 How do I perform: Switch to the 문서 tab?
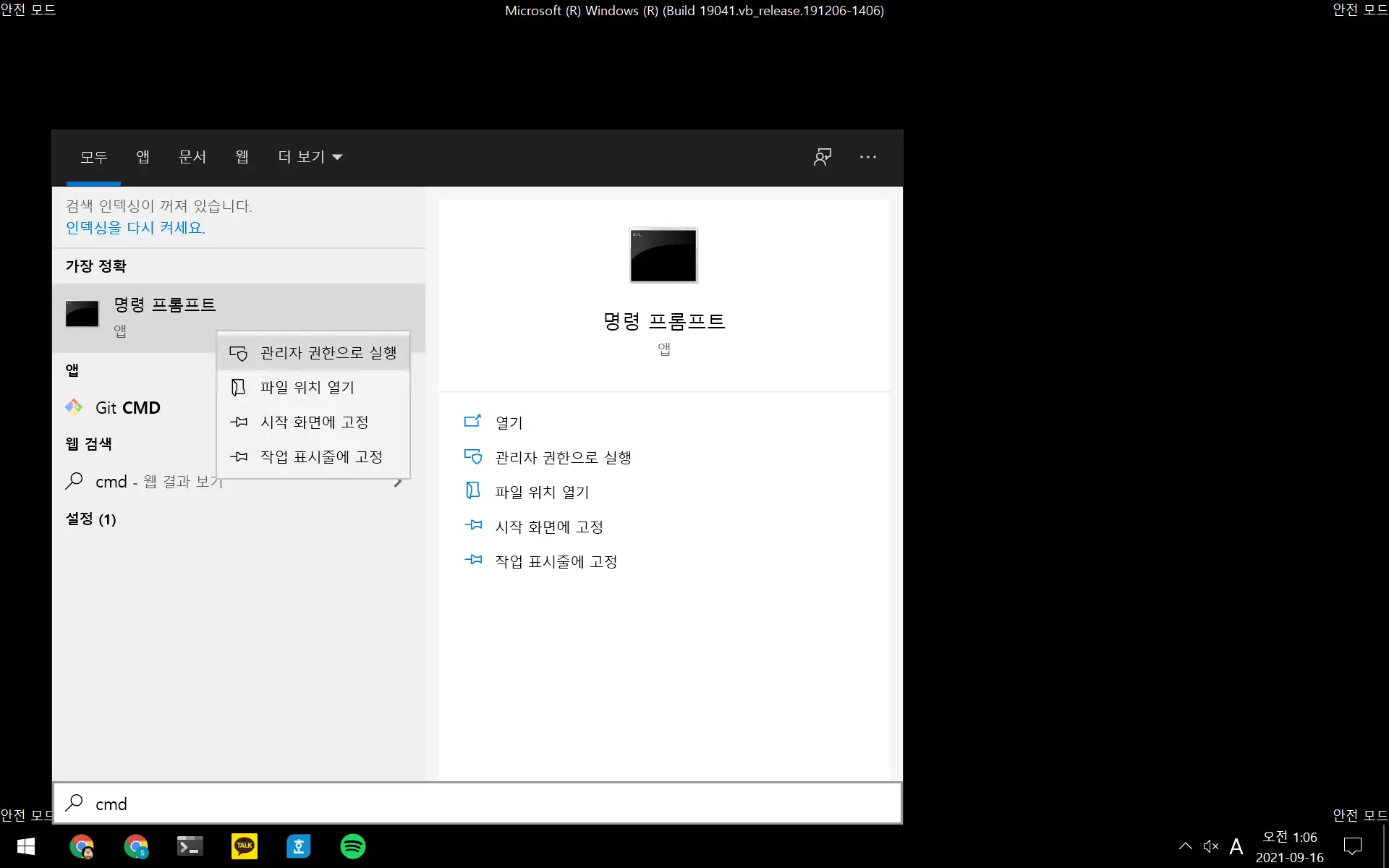(x=192, y=157)
